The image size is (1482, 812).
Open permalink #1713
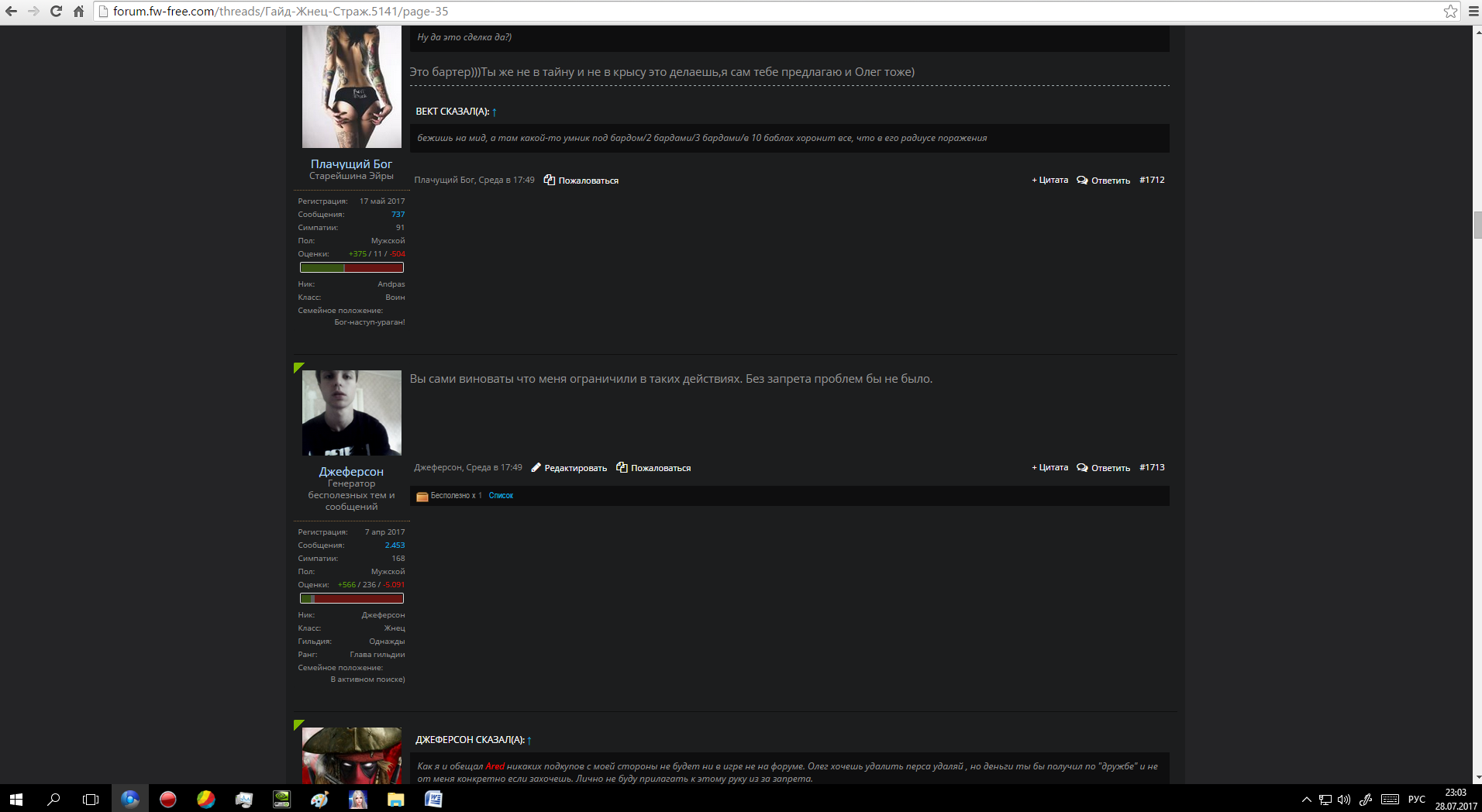[1152, 467]
